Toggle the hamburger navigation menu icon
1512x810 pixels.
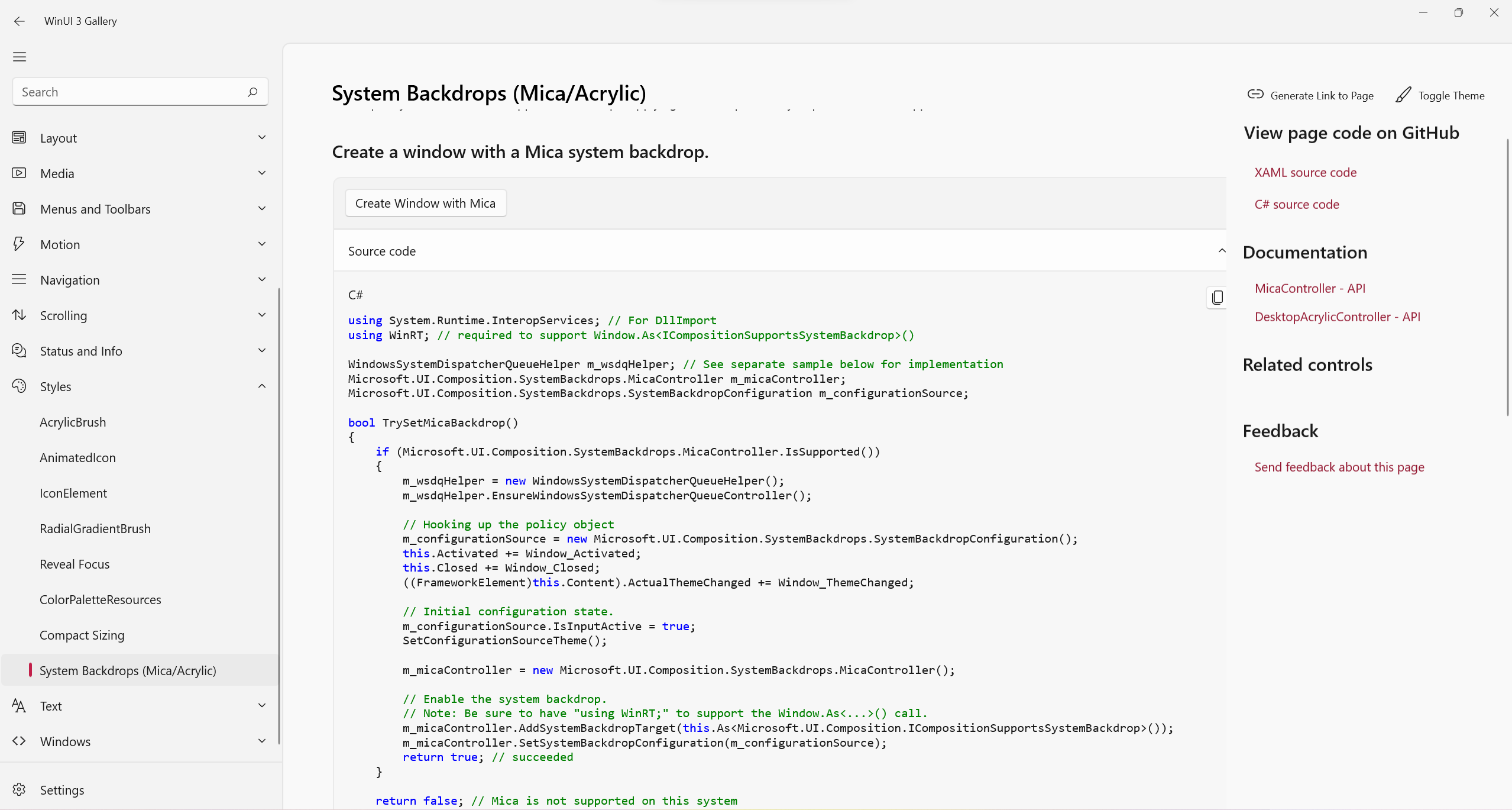(20, 57)
